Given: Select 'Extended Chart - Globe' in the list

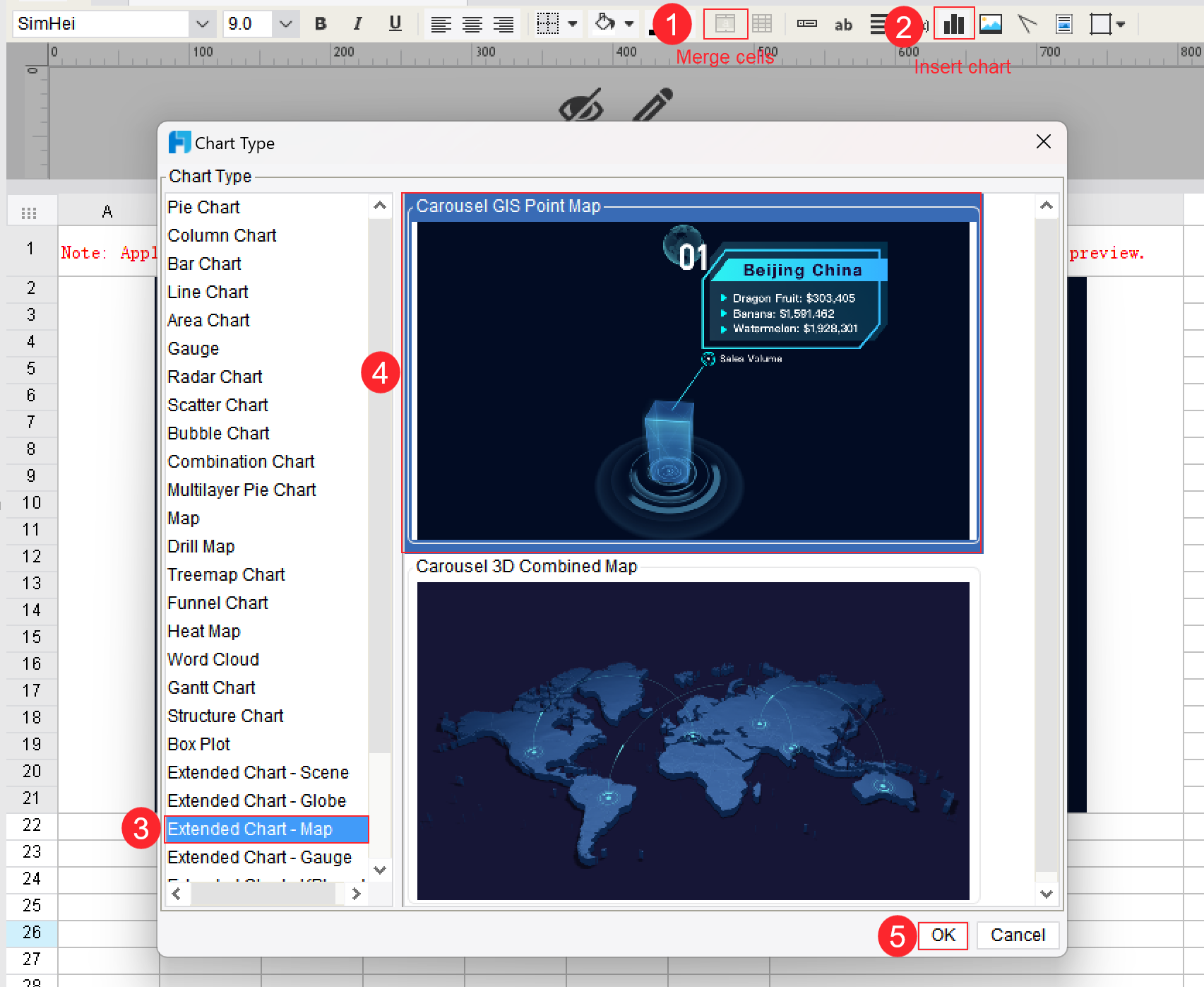Looking at the screenshot, I should [x=256, y=800].
